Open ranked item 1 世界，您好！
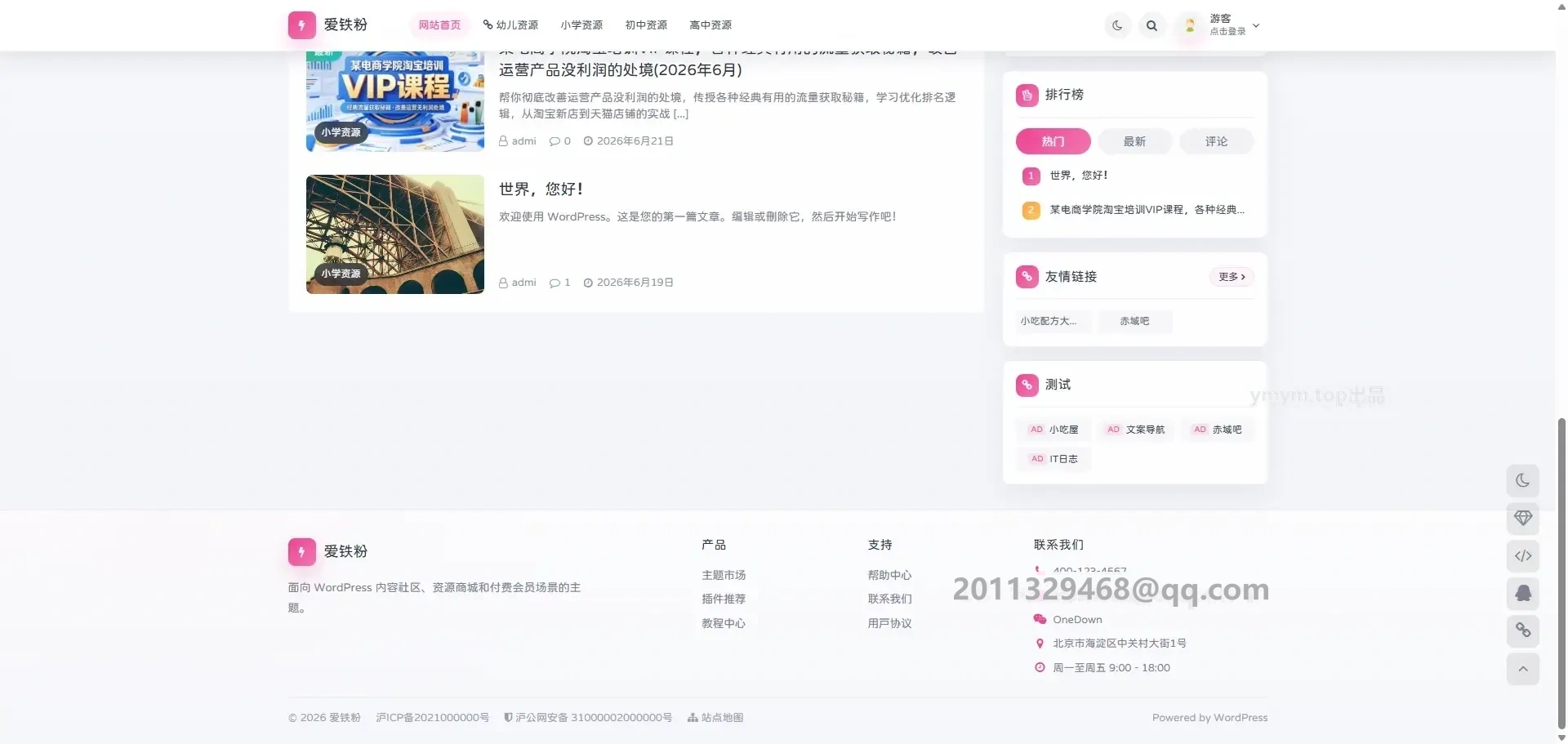 click(1079, 176)
